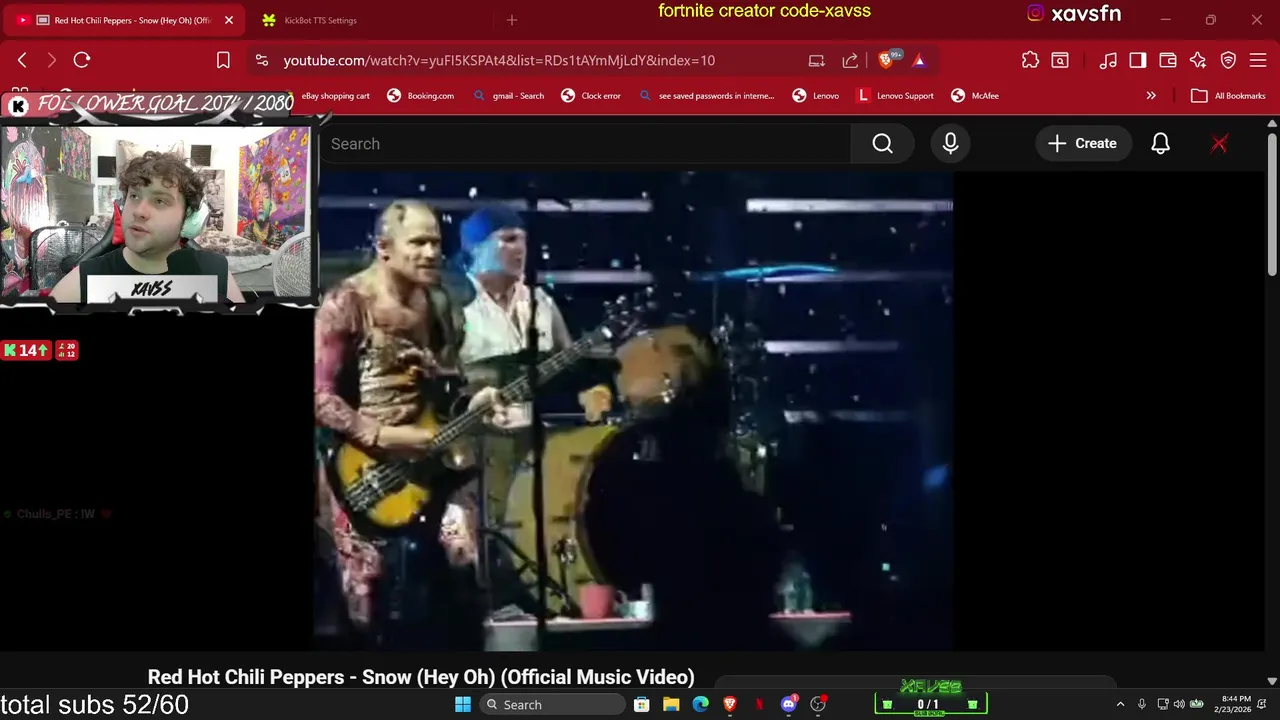Toggle the browser sidebar panel

tap(1138, 60)
